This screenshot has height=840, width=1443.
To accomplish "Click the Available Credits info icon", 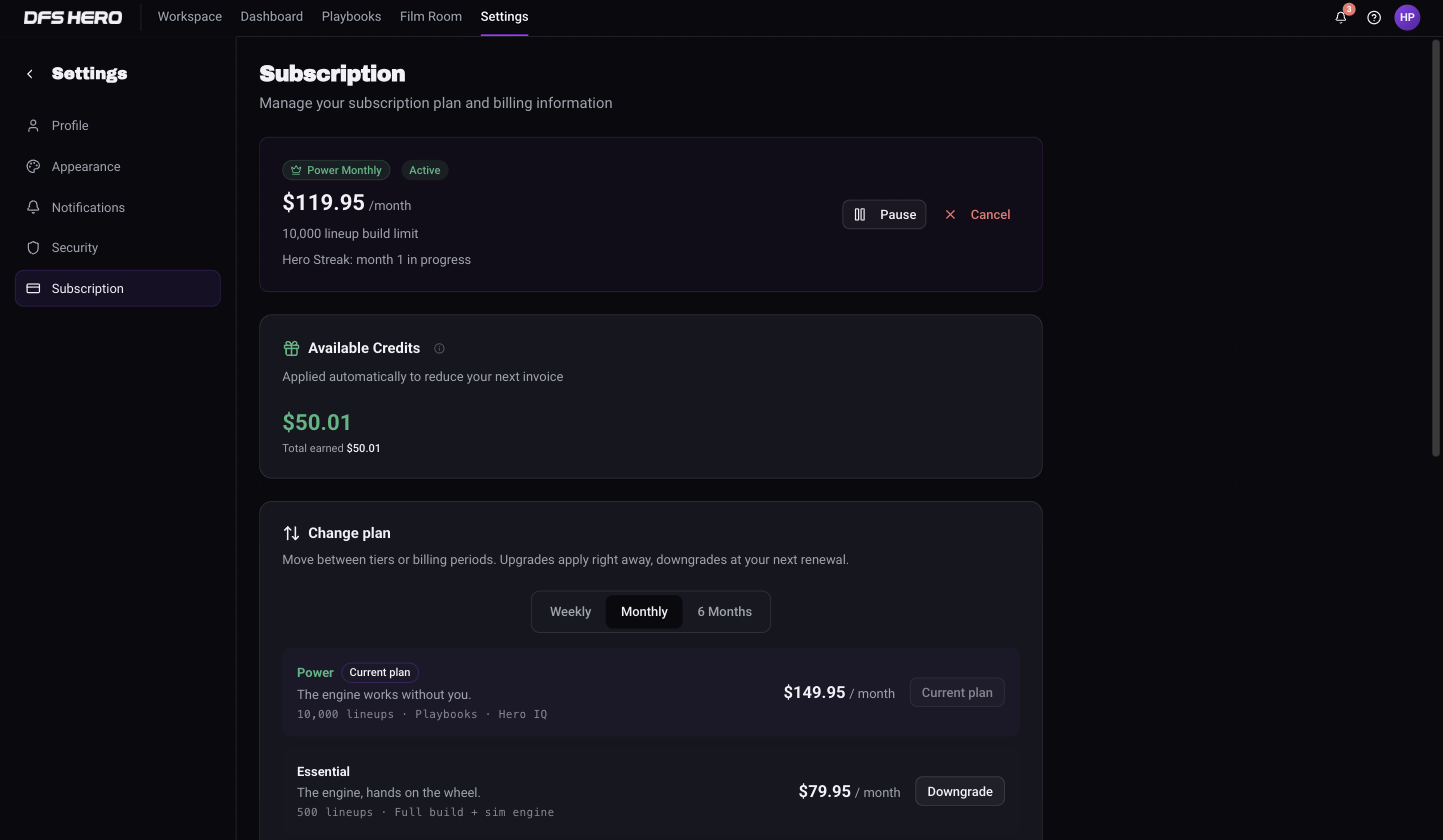I will 439,348.
